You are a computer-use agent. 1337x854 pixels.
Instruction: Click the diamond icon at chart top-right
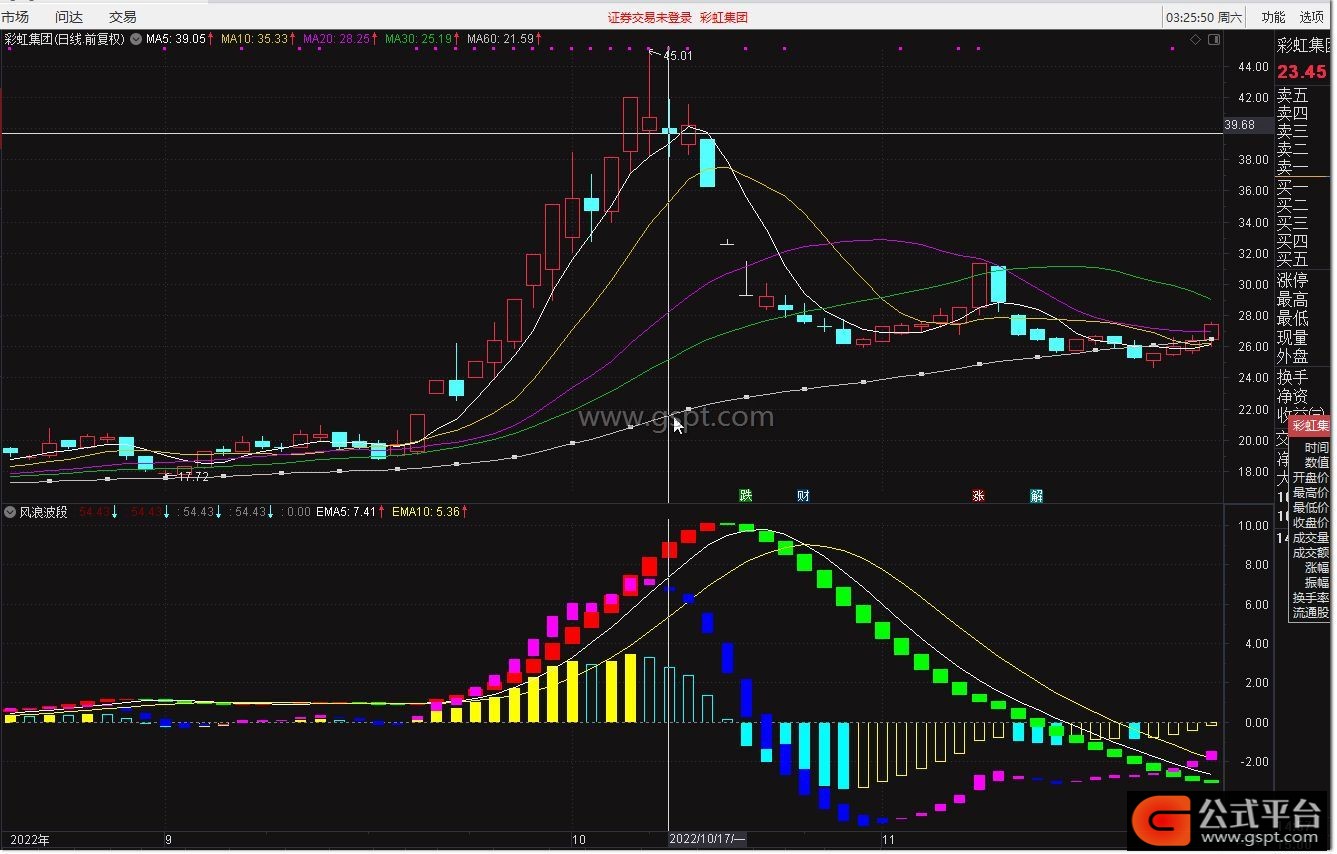1195,39
